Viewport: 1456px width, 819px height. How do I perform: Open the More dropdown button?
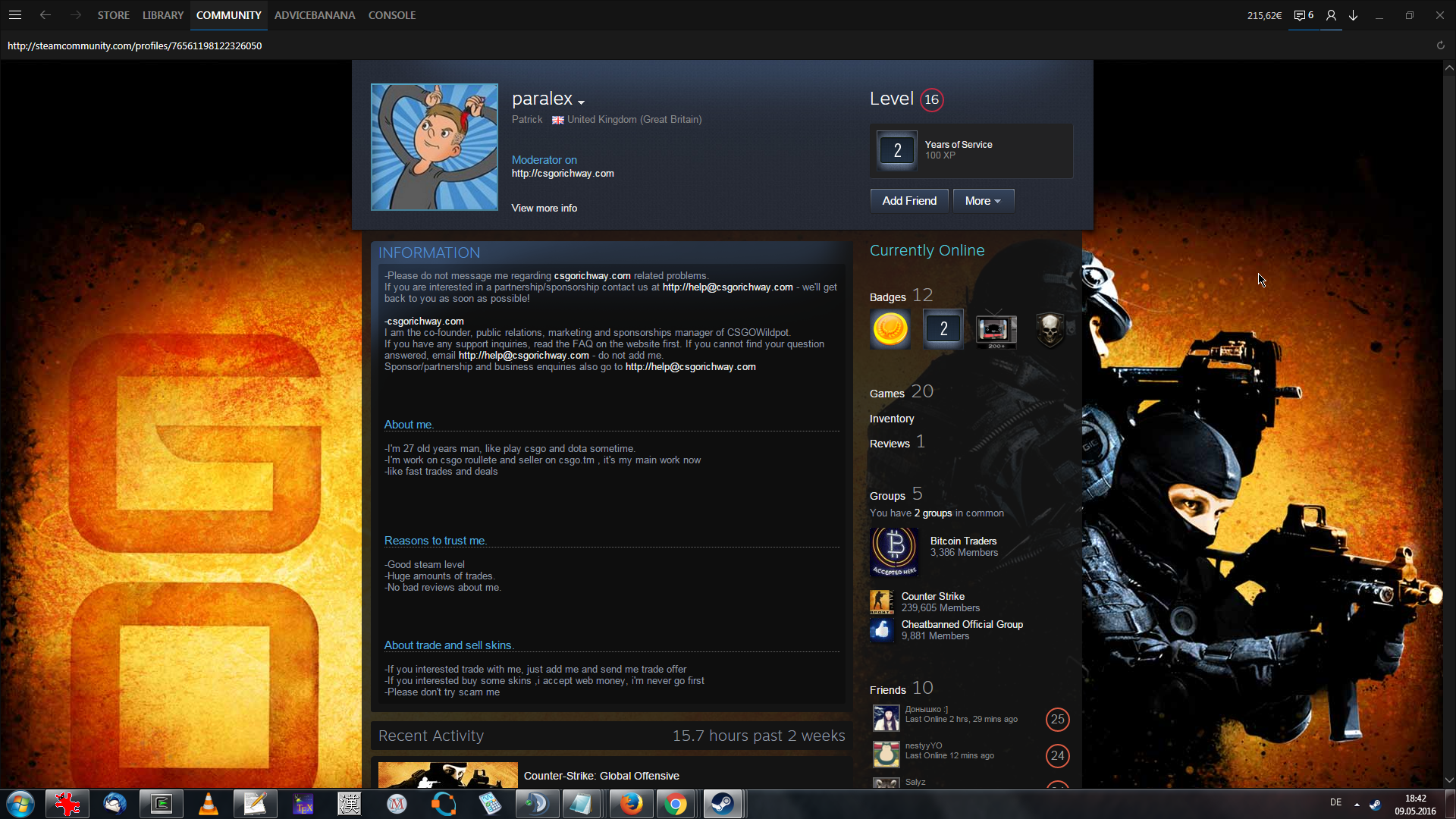(983, 201)
